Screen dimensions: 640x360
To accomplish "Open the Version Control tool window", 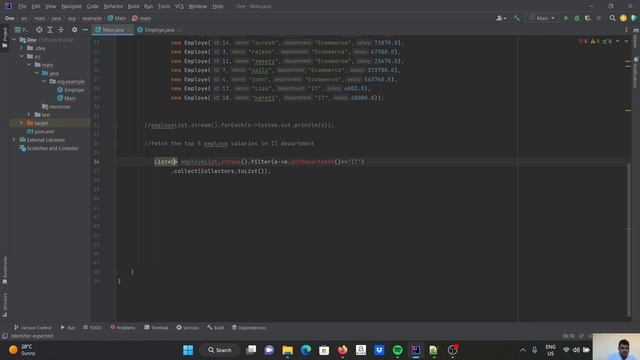I will [33, 327].
